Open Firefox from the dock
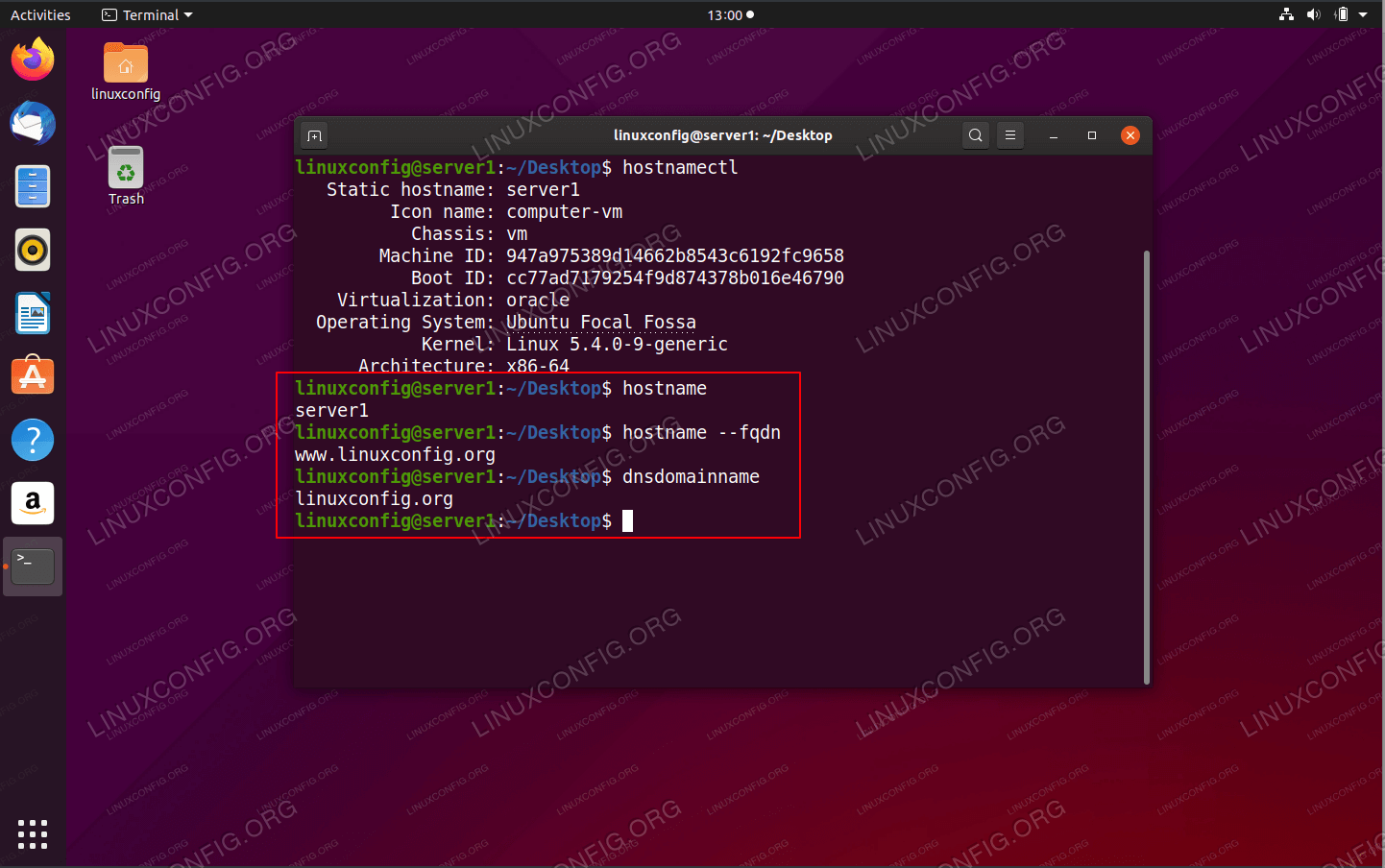The width and height of the screenshot is (1385, 868). click(x=32, y=60)
